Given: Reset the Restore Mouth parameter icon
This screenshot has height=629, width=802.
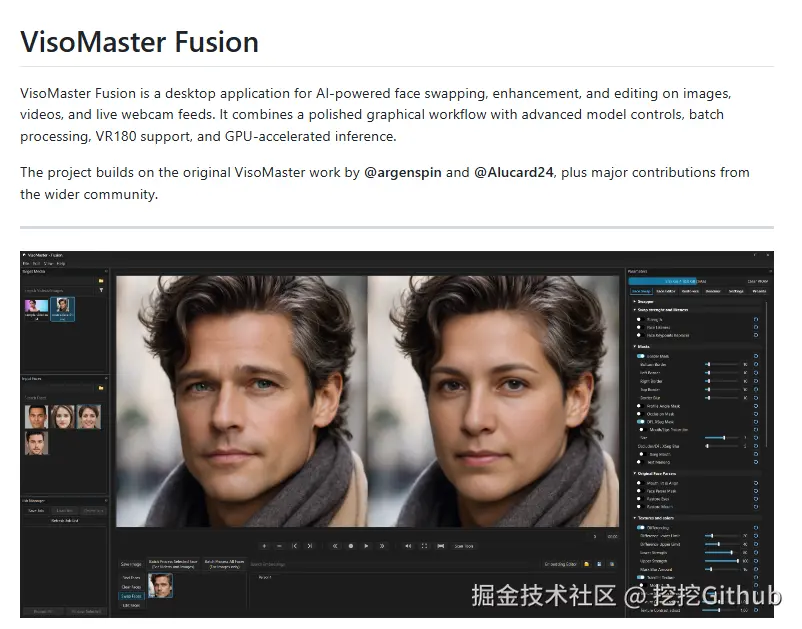Looking at the screenshot, I should 756,507.
